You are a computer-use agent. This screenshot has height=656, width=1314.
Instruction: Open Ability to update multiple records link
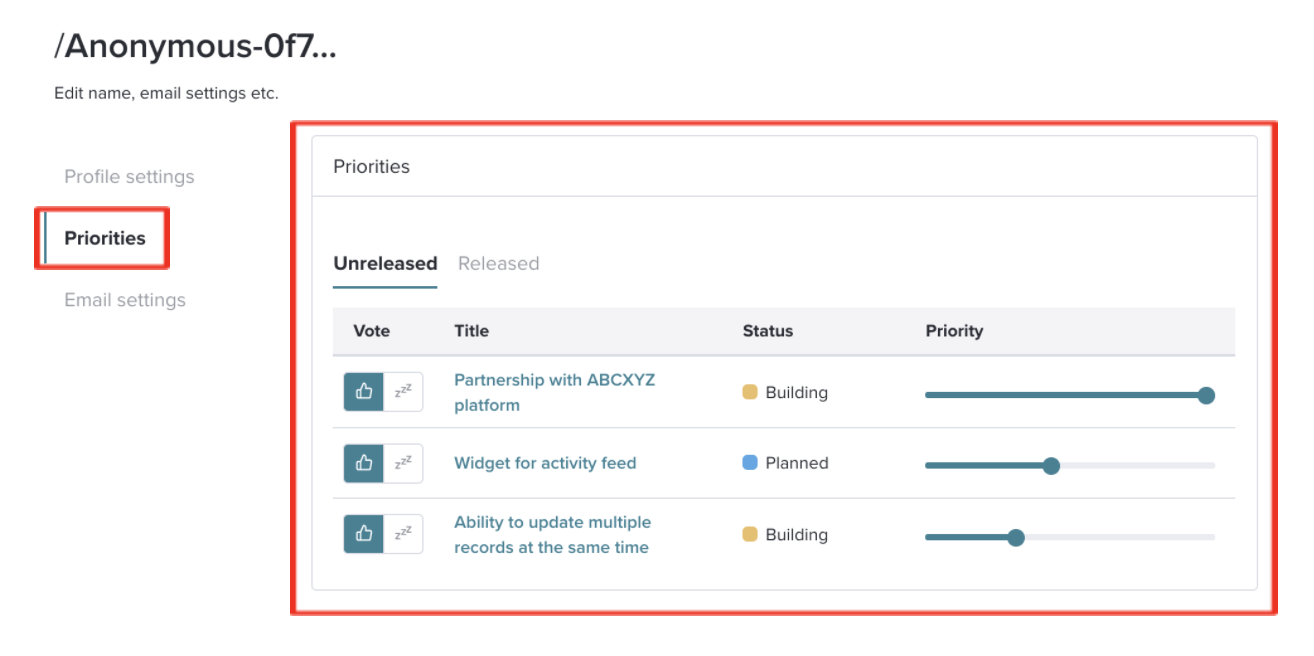(x=552, y=535)
